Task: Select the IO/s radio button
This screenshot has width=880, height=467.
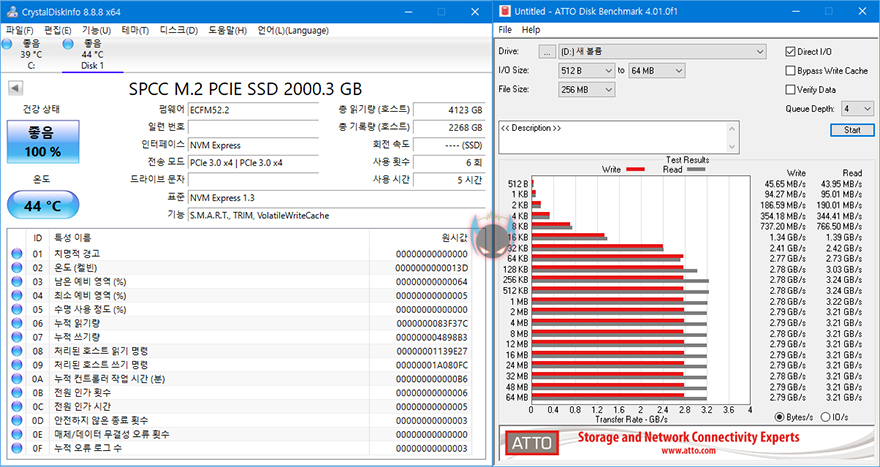Action: click(826, 417)
